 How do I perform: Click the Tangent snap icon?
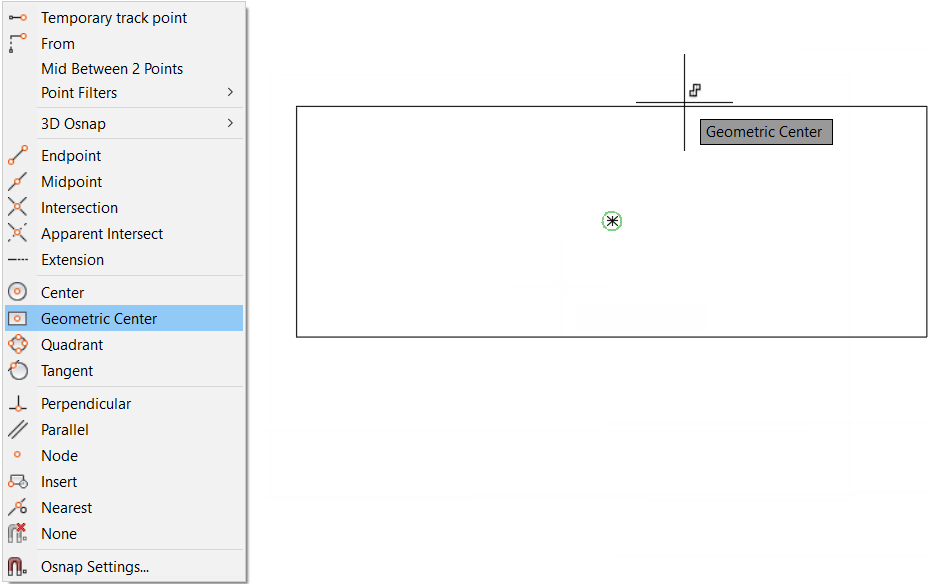[18, 370]
